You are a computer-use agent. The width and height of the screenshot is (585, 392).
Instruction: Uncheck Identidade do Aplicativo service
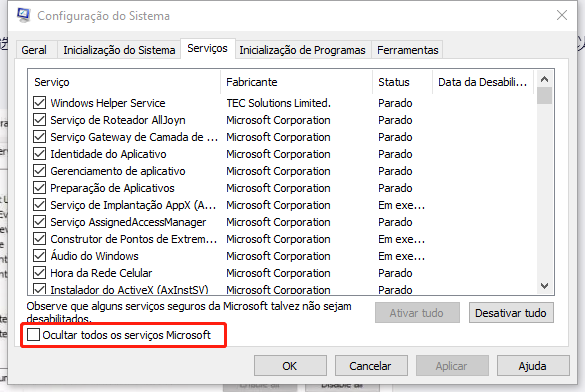pyautogui.click(x=40, y=154)
